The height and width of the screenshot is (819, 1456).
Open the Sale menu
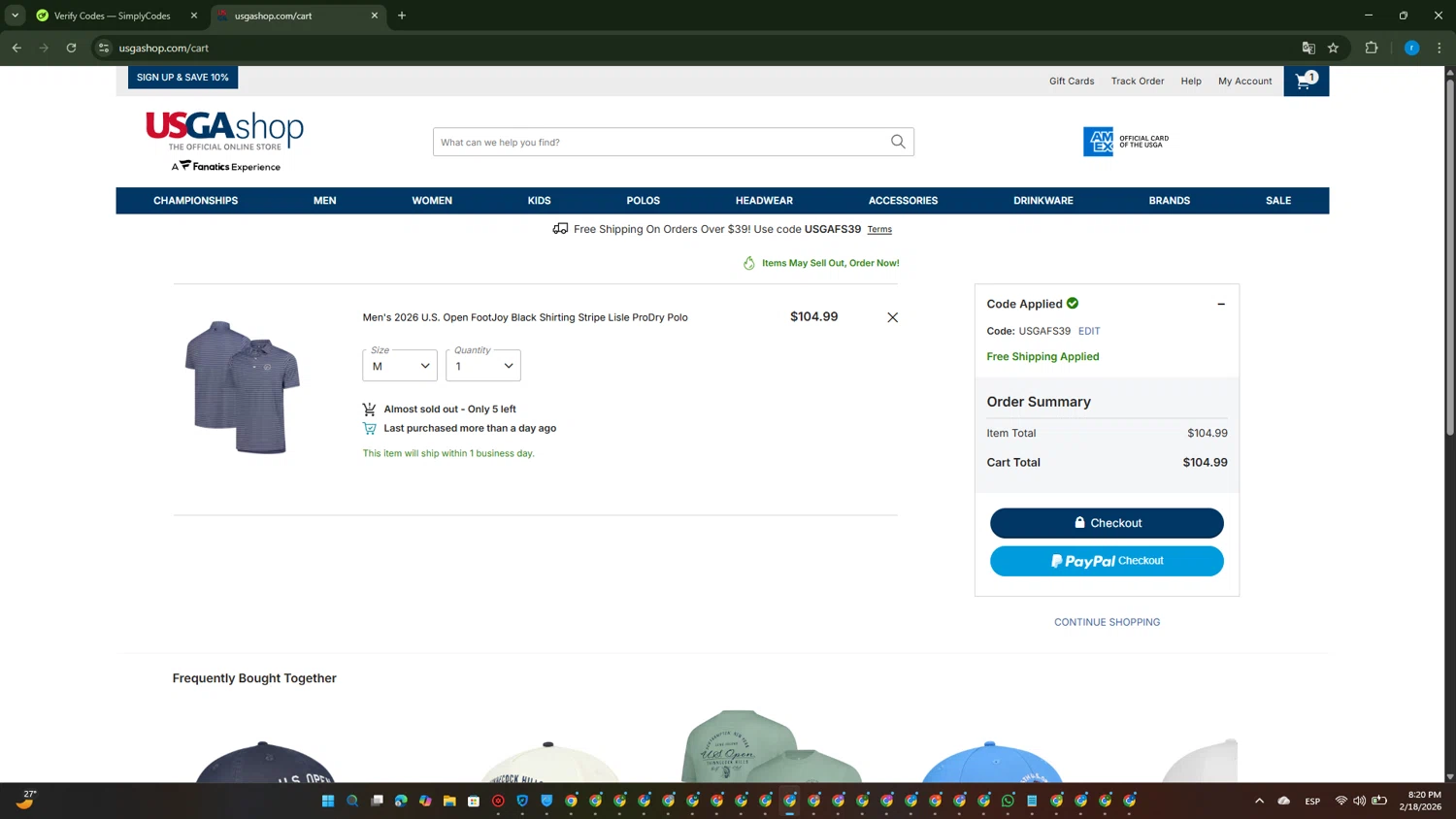click(1278, 201)
